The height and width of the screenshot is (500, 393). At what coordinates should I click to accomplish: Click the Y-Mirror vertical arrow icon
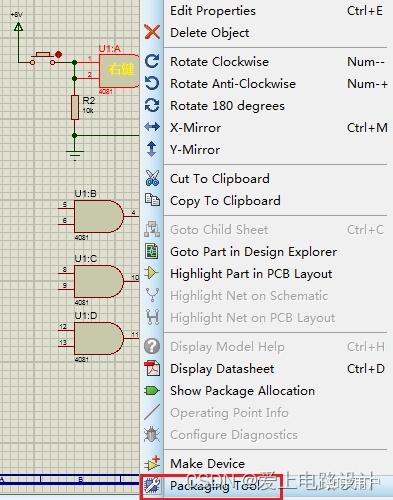(152, 149)
